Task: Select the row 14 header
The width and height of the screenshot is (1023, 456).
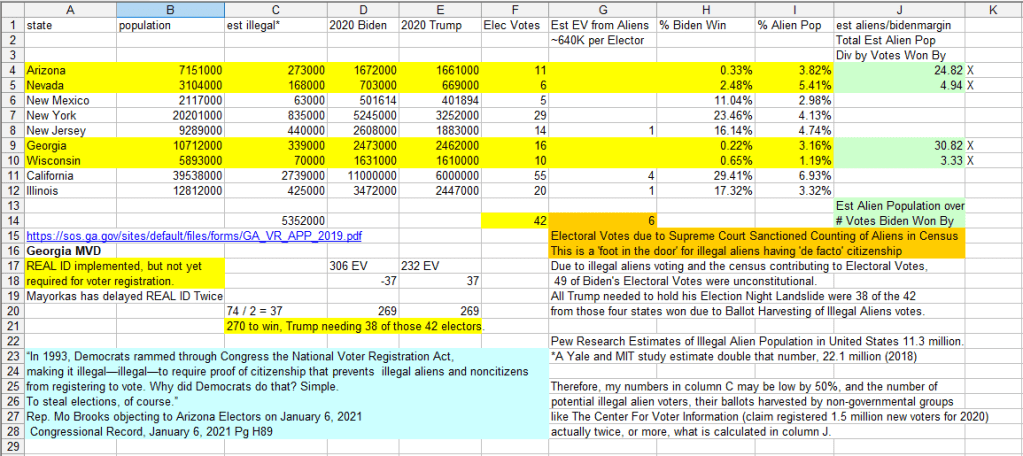Action: click(11, 219)
